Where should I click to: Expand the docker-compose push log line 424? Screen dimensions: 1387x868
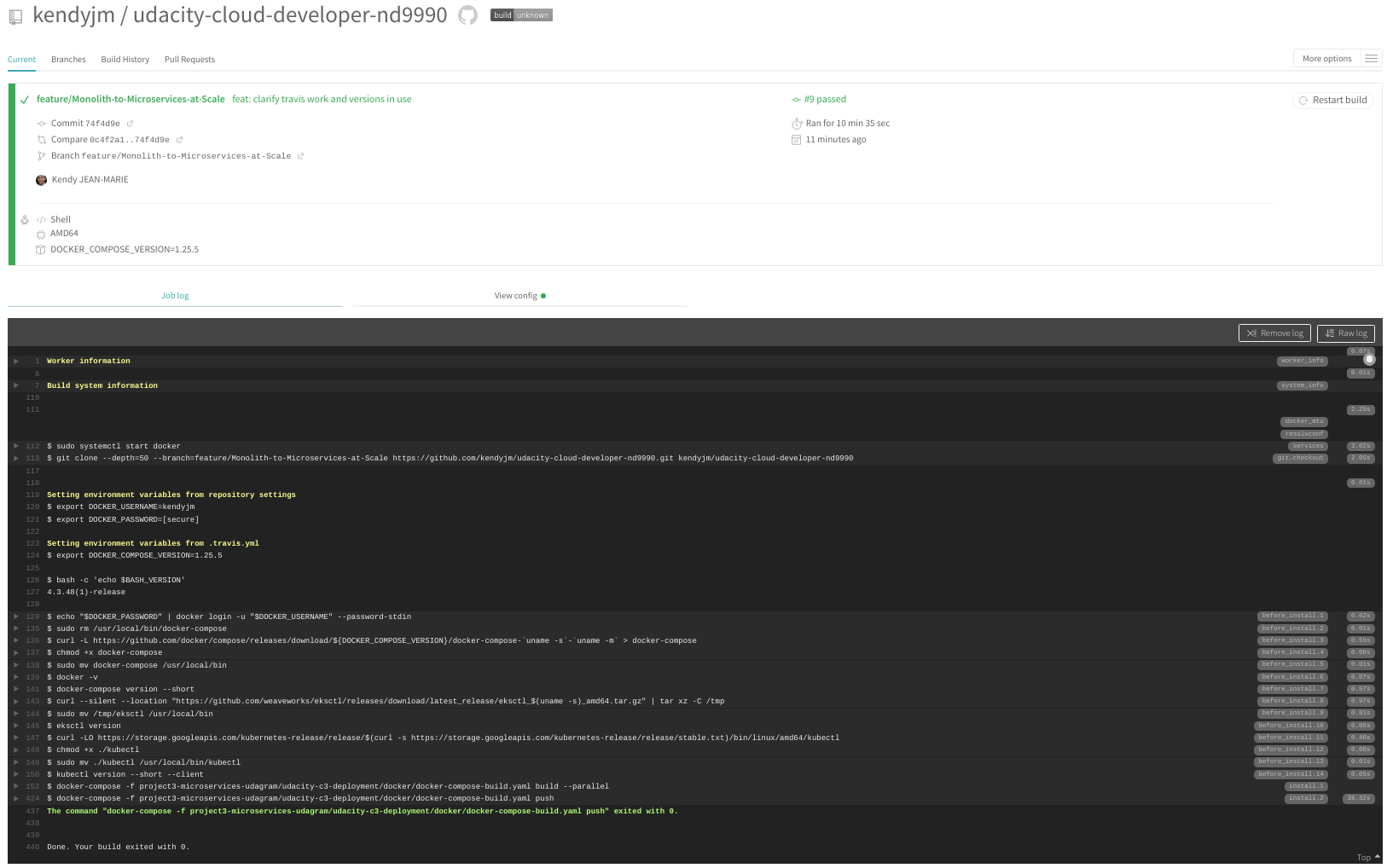16,799
